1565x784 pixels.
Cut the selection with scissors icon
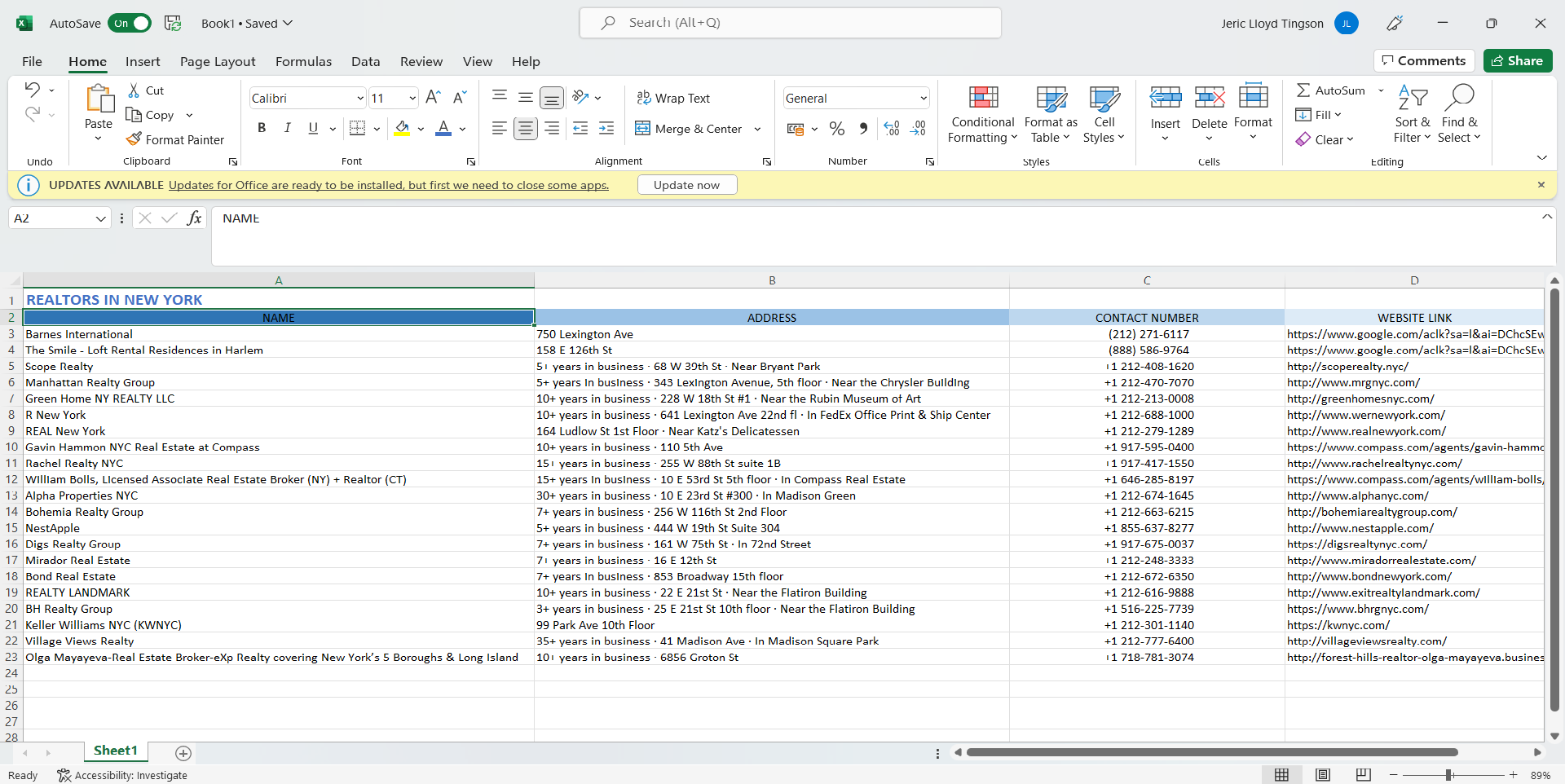[134, 90]
